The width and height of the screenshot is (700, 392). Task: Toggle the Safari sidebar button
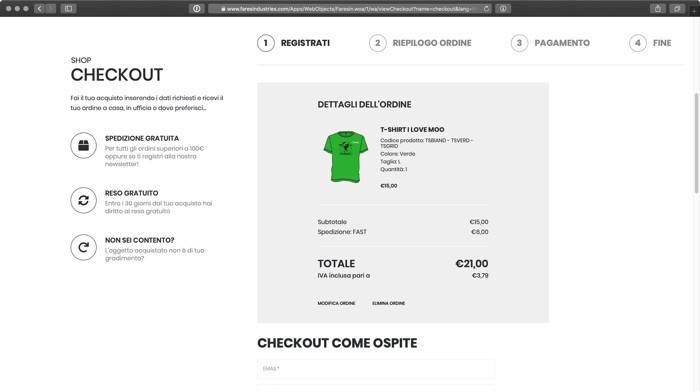(x=68, y=8)
